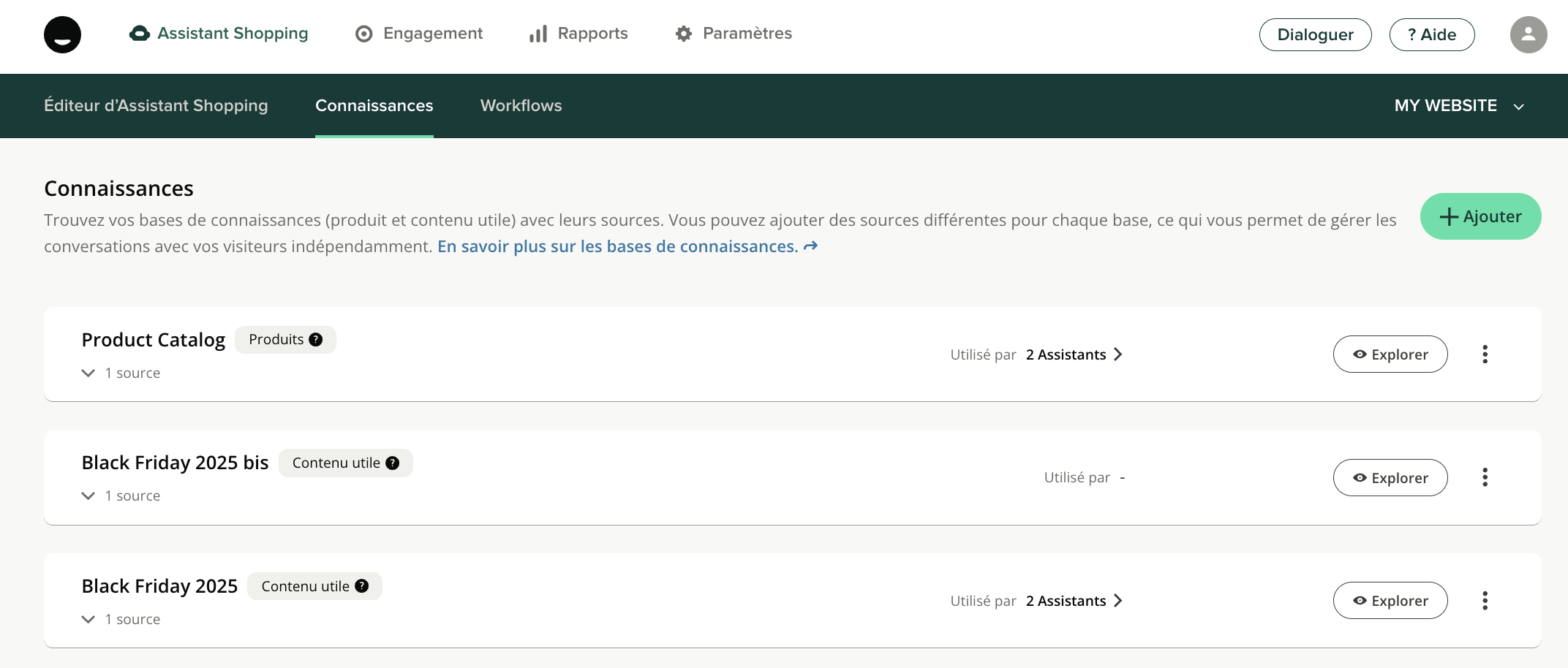Click help icon on Black Friday 2025 tag
This screenshot has height=668, width=1568.
[x=362, y=586]
